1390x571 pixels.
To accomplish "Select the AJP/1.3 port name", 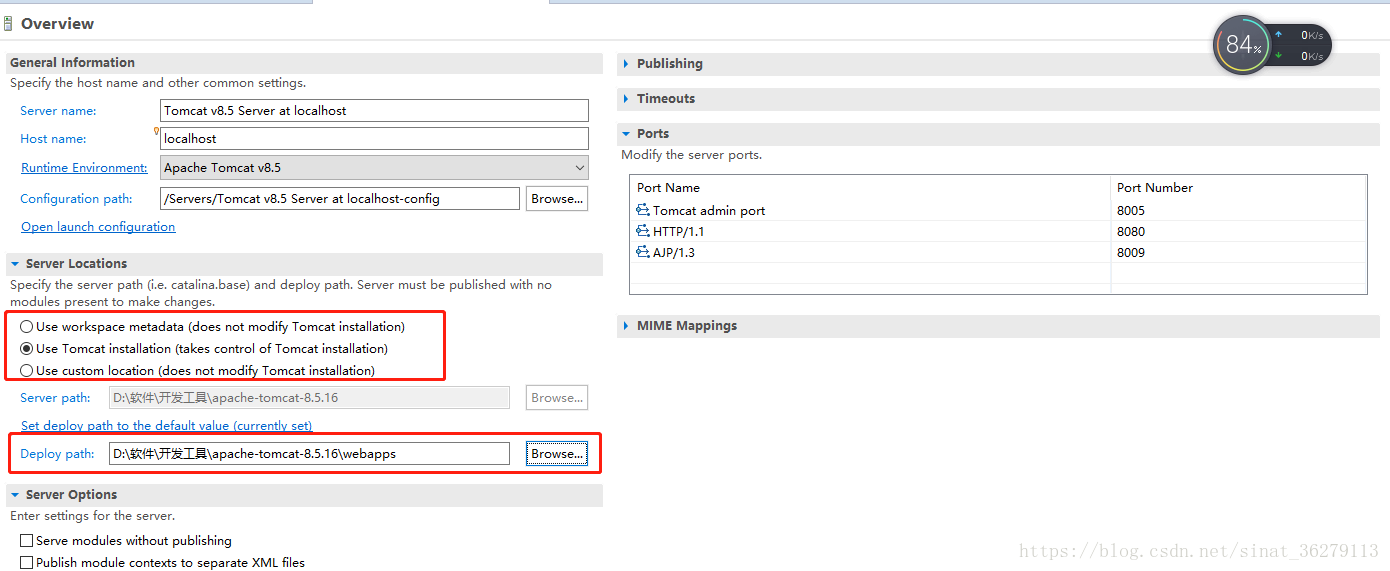I will coord(673,253).
